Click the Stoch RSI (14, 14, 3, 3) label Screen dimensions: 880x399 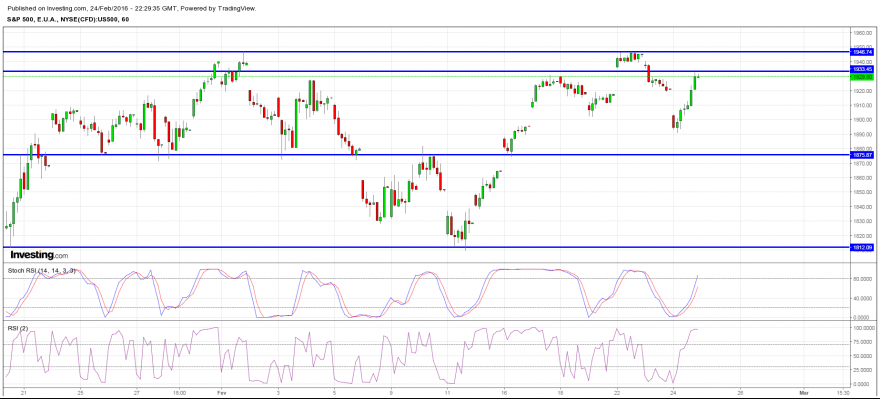42,270
